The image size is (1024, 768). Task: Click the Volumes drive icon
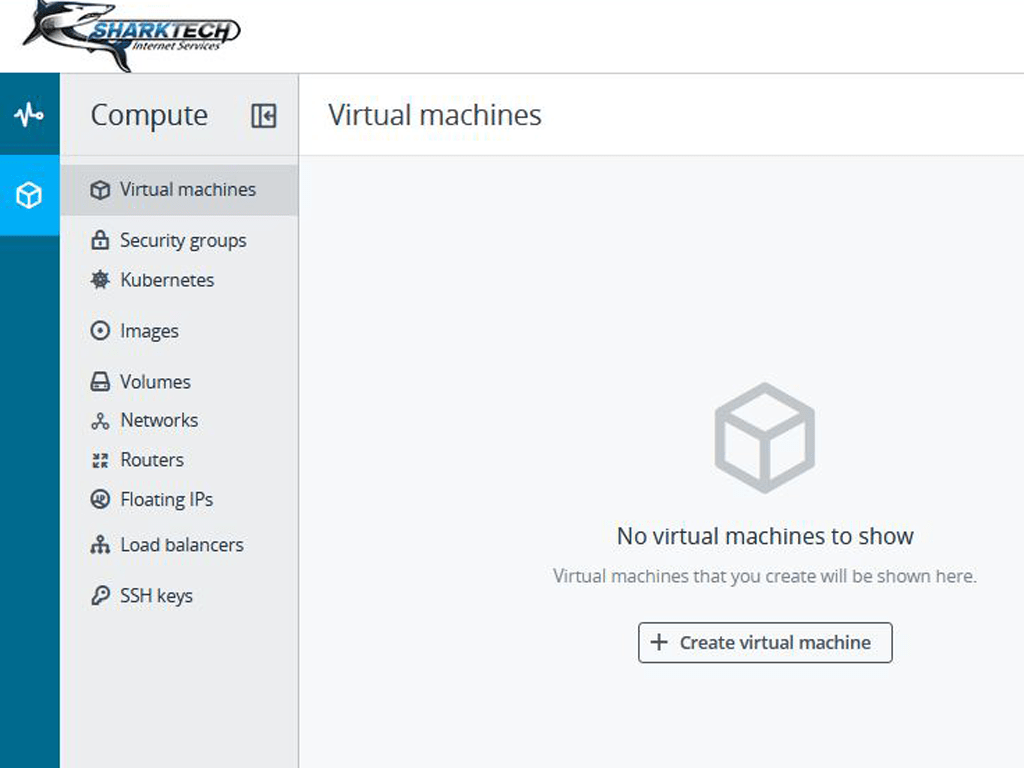point(100,382)
